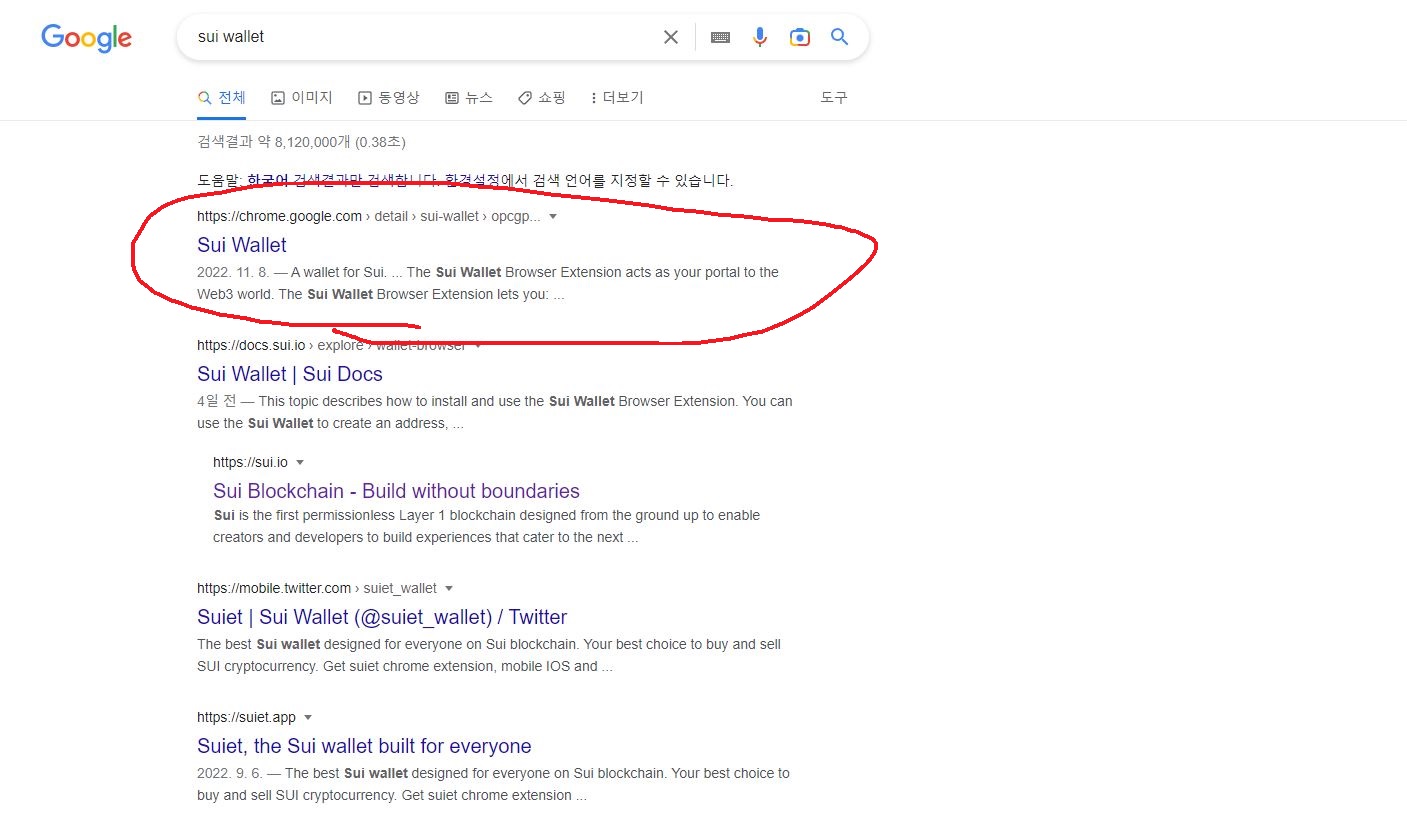Click the '4일 전' snippet date
1407x822 pixels.
216,401
